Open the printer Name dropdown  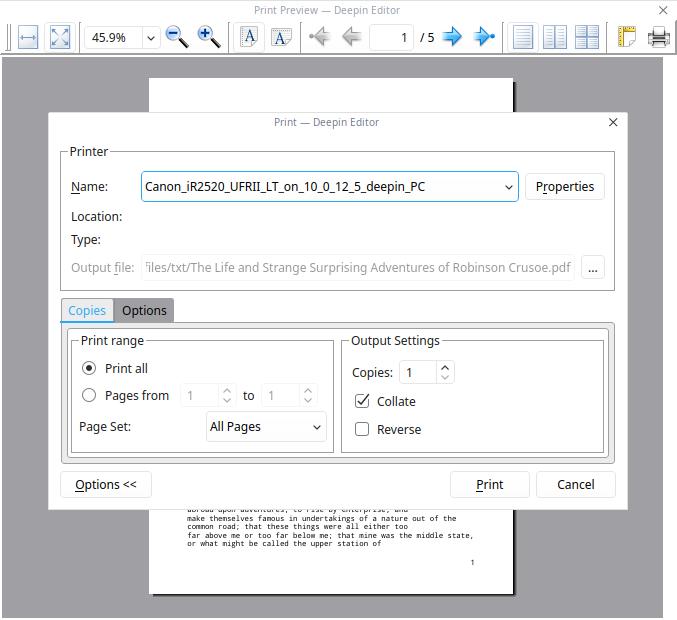[508, 187]
